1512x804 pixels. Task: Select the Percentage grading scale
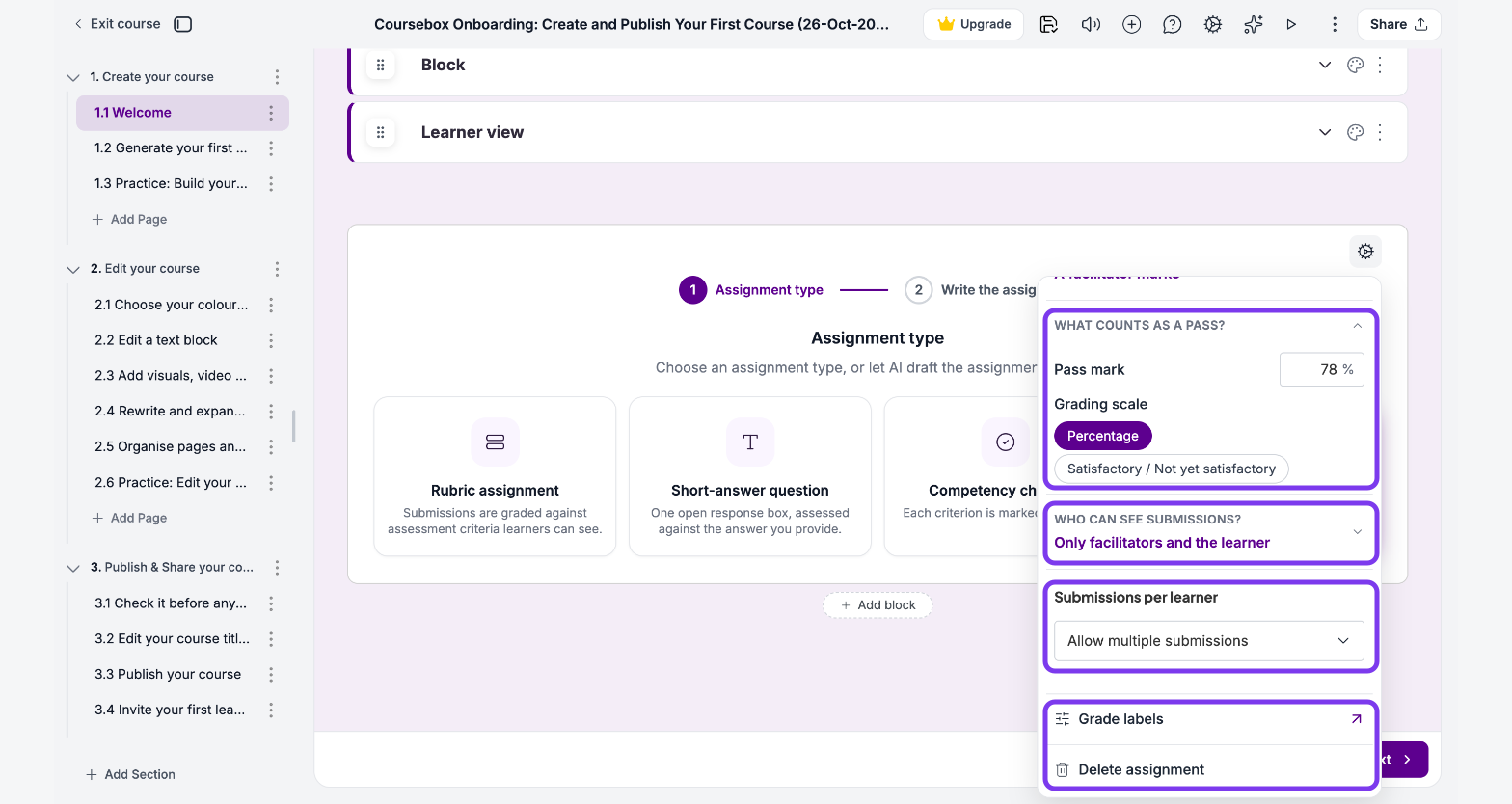[x=1103, y=436]
